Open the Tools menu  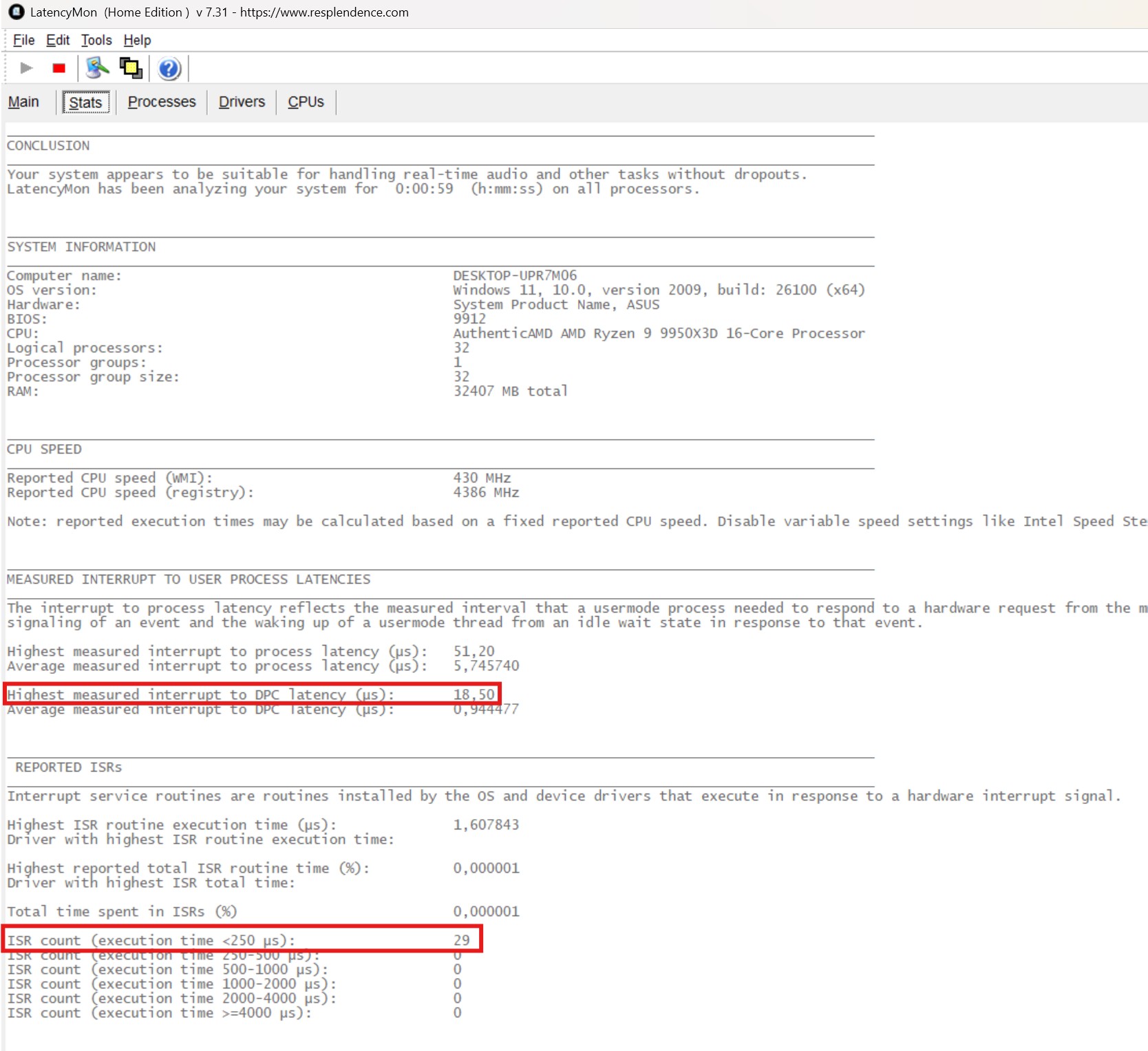point(96,40)
